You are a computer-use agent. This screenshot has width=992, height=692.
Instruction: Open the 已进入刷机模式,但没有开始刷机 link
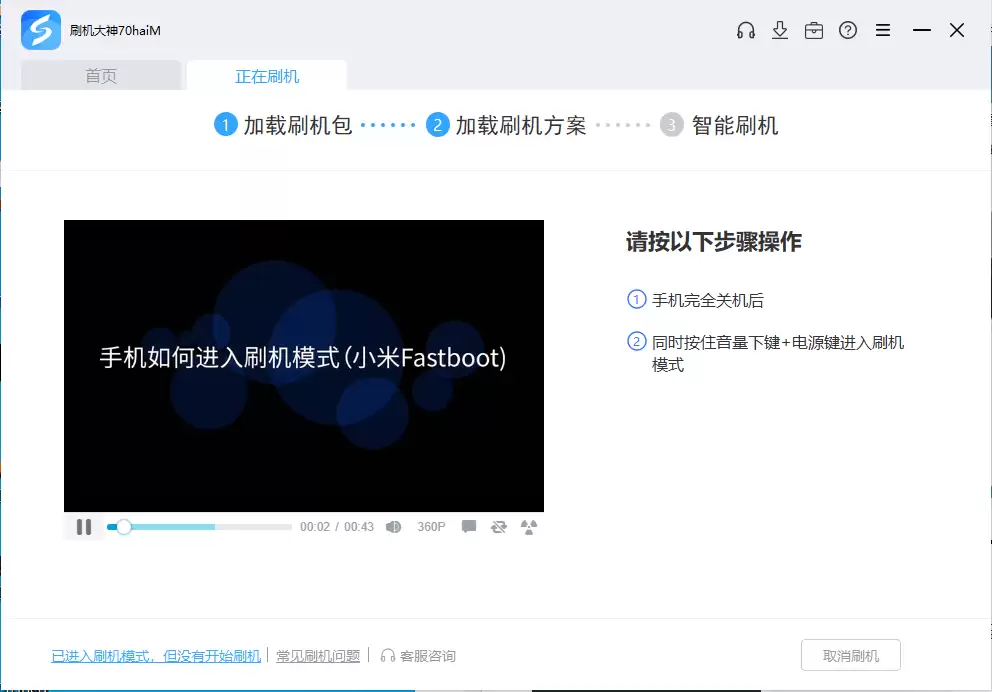[x=156, y=656]
